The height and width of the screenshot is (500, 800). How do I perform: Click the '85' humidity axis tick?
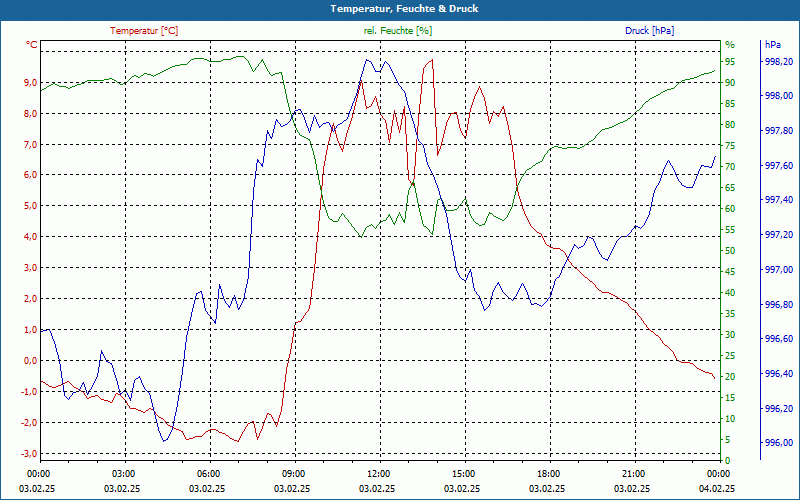pyautogui.click(x=730, y=104)
